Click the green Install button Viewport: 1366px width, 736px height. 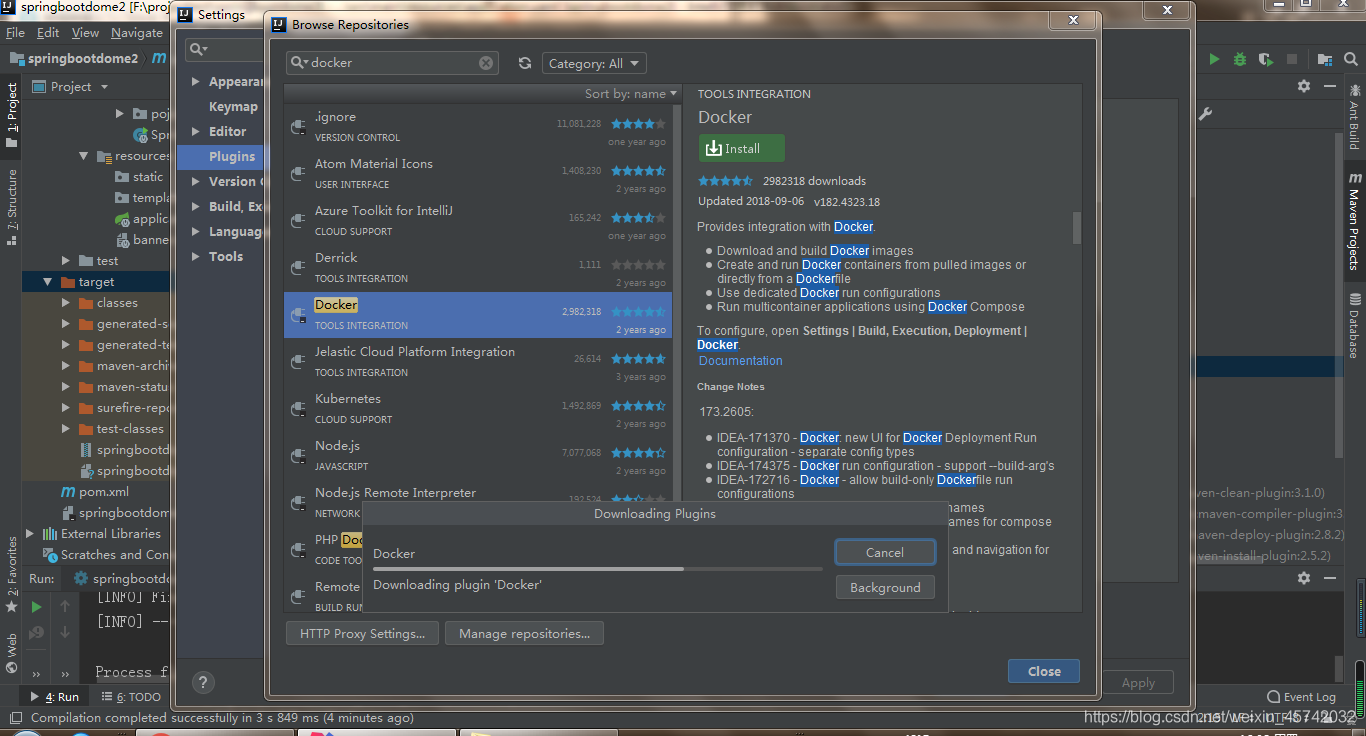(742, 148)
